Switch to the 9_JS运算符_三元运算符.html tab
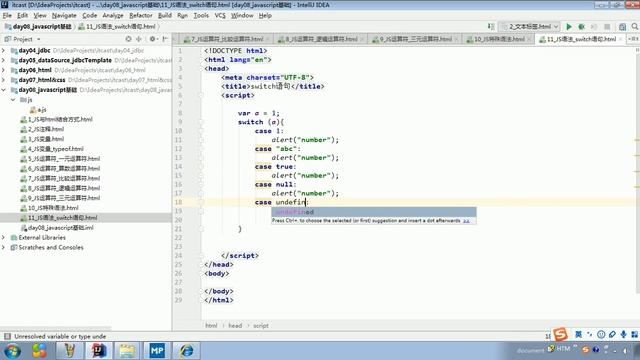This screenshot has width=640, height=360. (416, 39)
